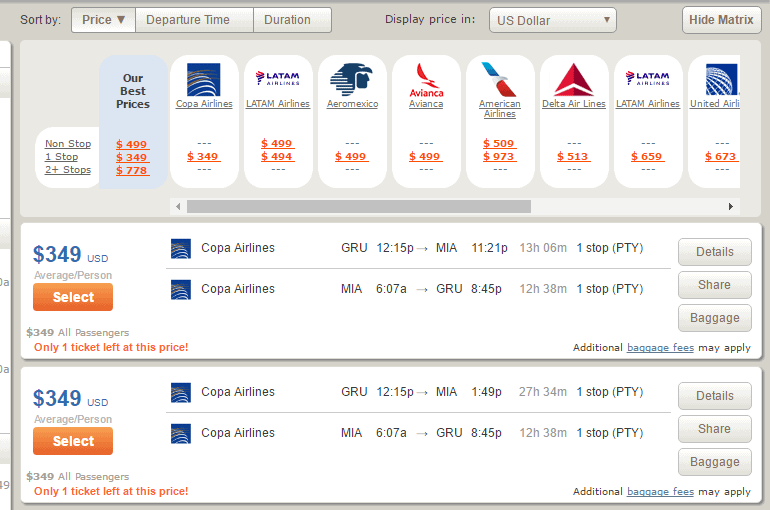Click the Avianca logo in matrix
Image resolution: width=770 pixels, height=510 pixels.
click(x=426, y=79)
